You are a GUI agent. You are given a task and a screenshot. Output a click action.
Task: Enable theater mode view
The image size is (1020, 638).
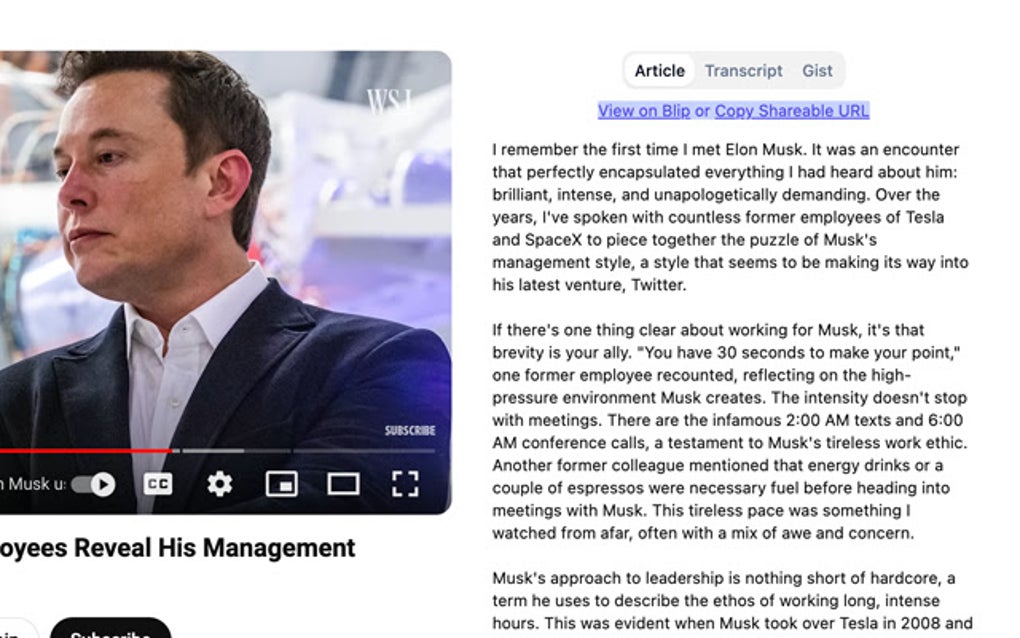[x=343, y=485]
